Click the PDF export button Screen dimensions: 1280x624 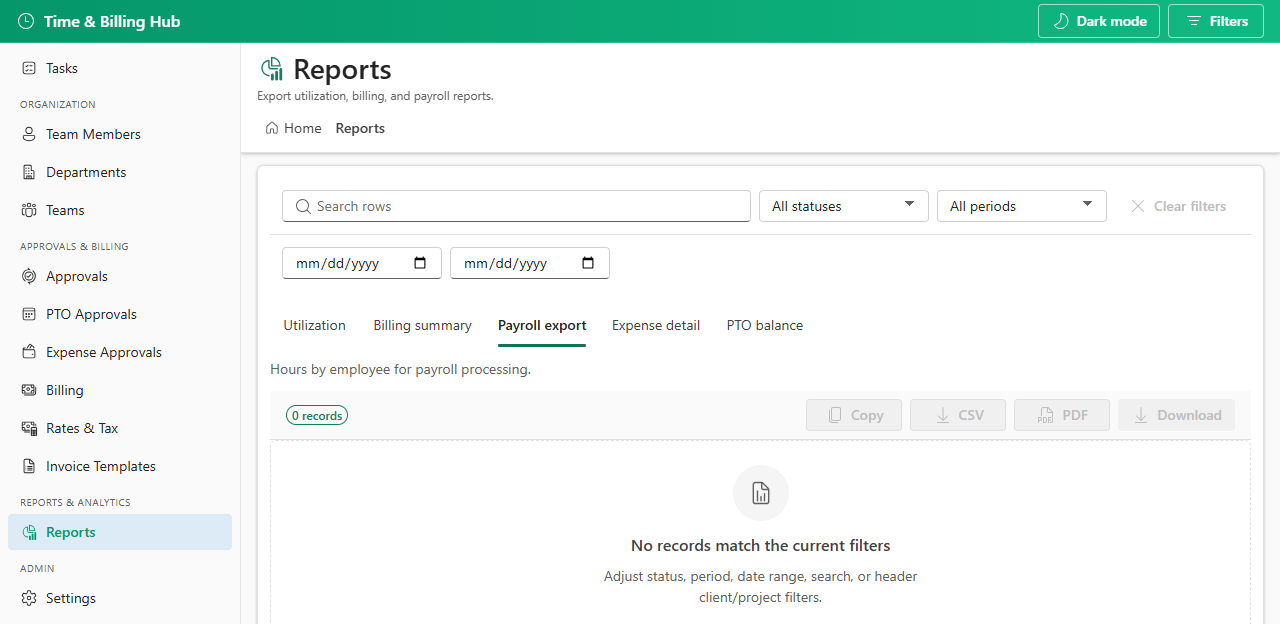pos(1062,415)
